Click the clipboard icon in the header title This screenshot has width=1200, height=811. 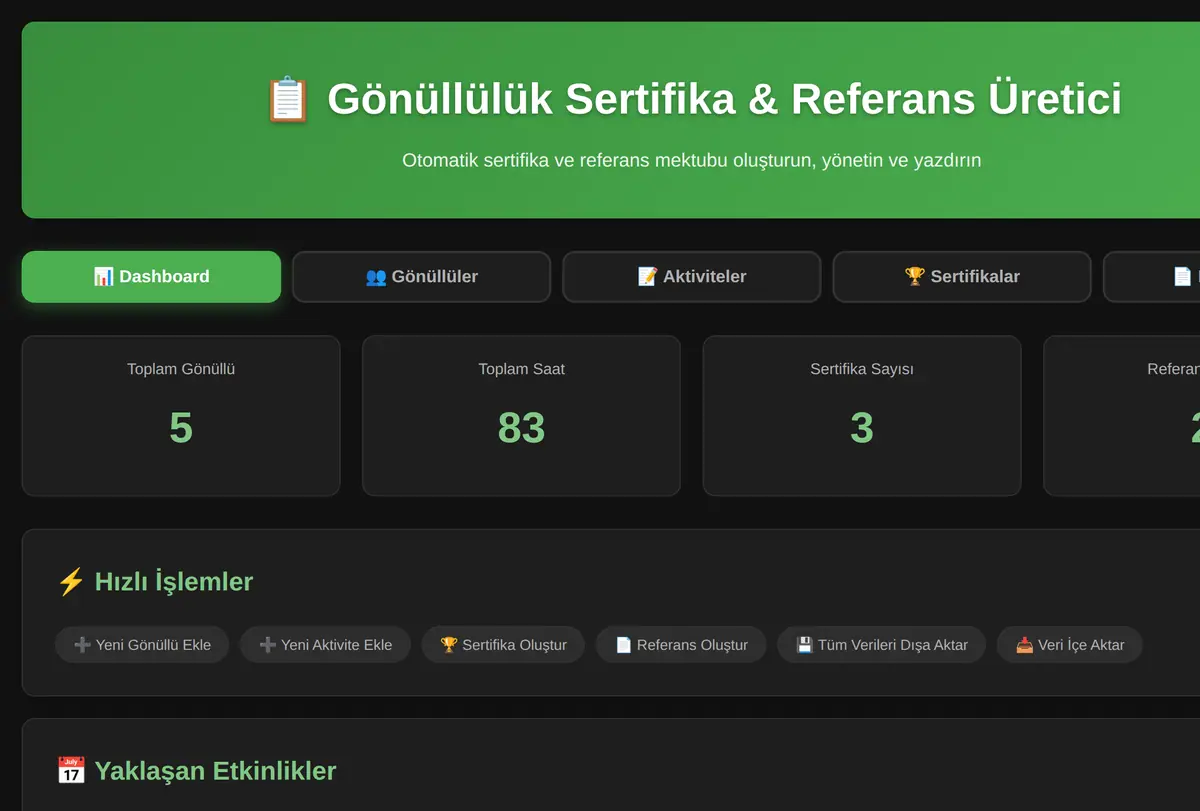pos(287,99)
